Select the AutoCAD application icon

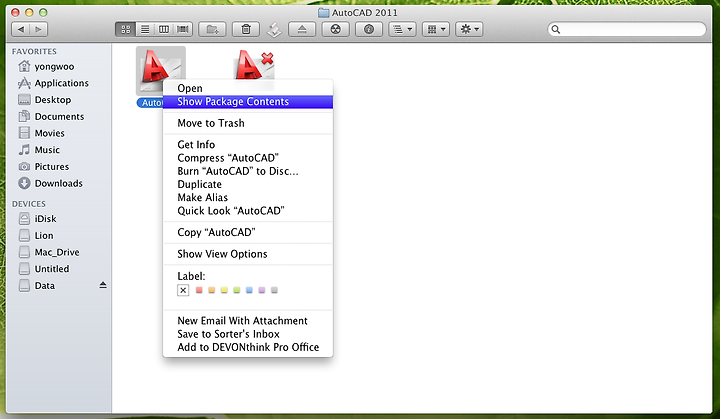coord(160,71)
